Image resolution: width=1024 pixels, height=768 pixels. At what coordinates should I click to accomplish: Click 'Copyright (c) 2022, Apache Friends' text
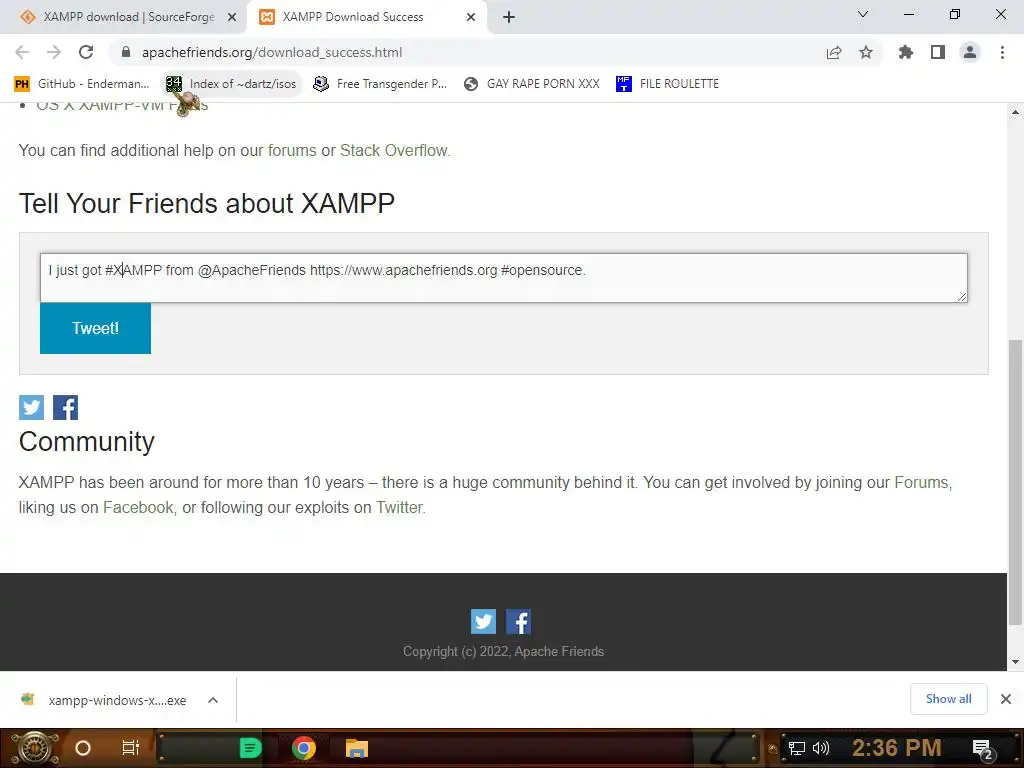(x=504, y=651)
